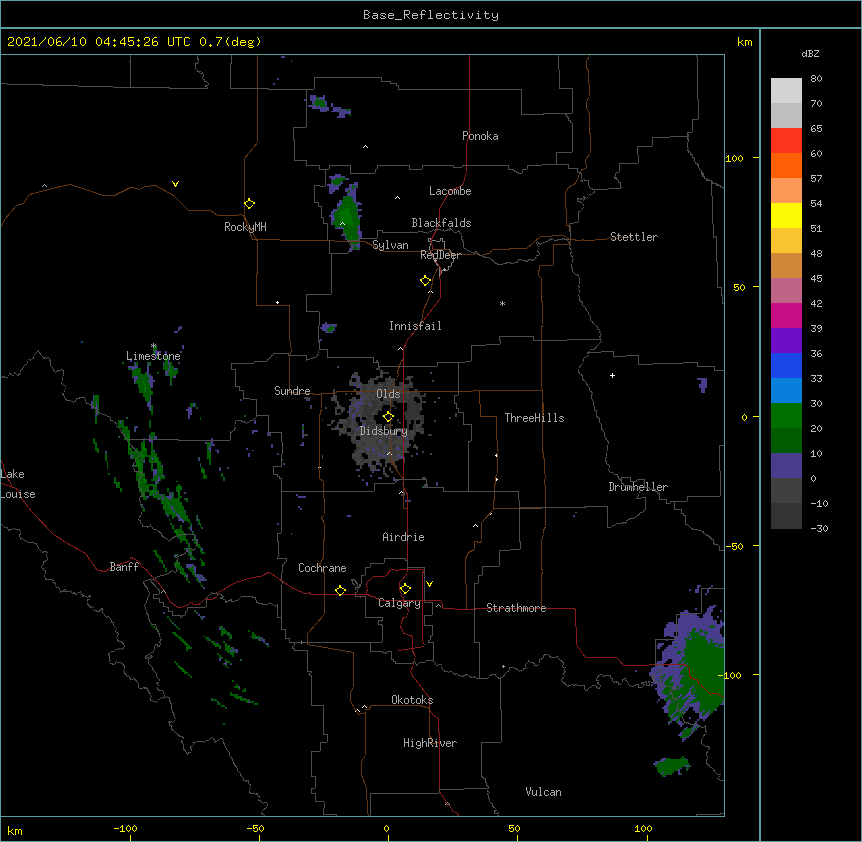Click the dBZ legend heading

tap(810, 53)
